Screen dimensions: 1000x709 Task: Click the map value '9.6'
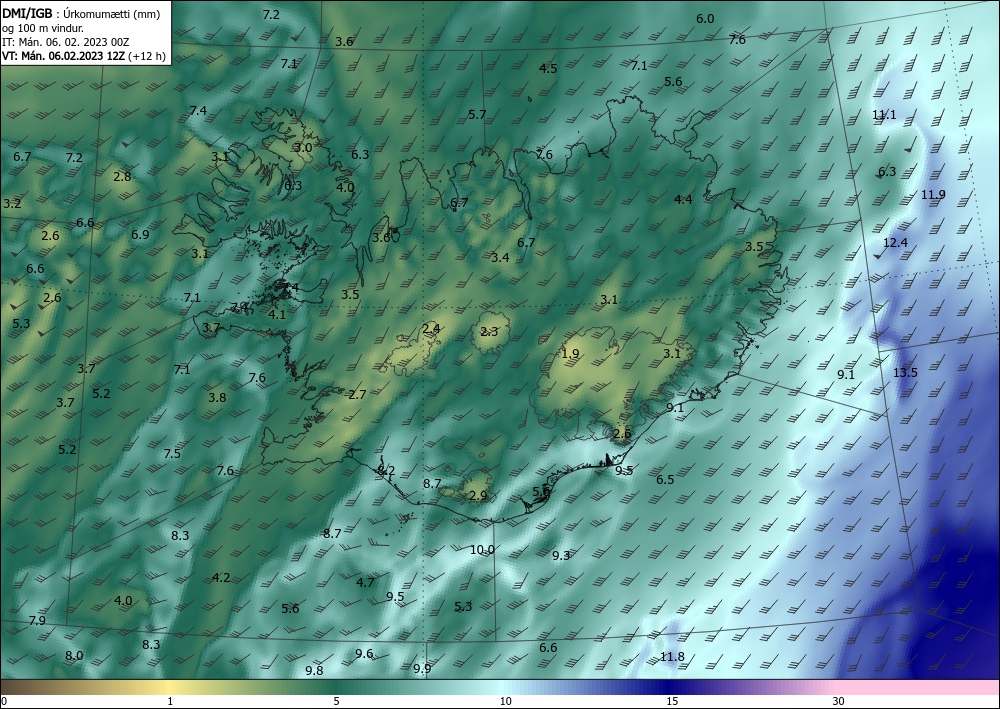(364, 653)
